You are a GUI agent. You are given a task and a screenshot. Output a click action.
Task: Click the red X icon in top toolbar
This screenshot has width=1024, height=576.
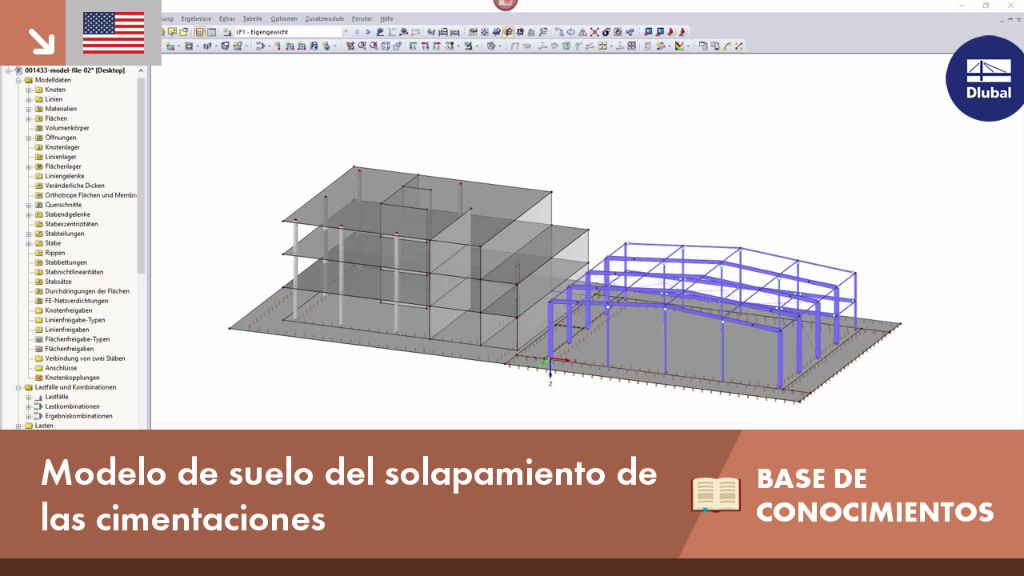coord(595,31)
